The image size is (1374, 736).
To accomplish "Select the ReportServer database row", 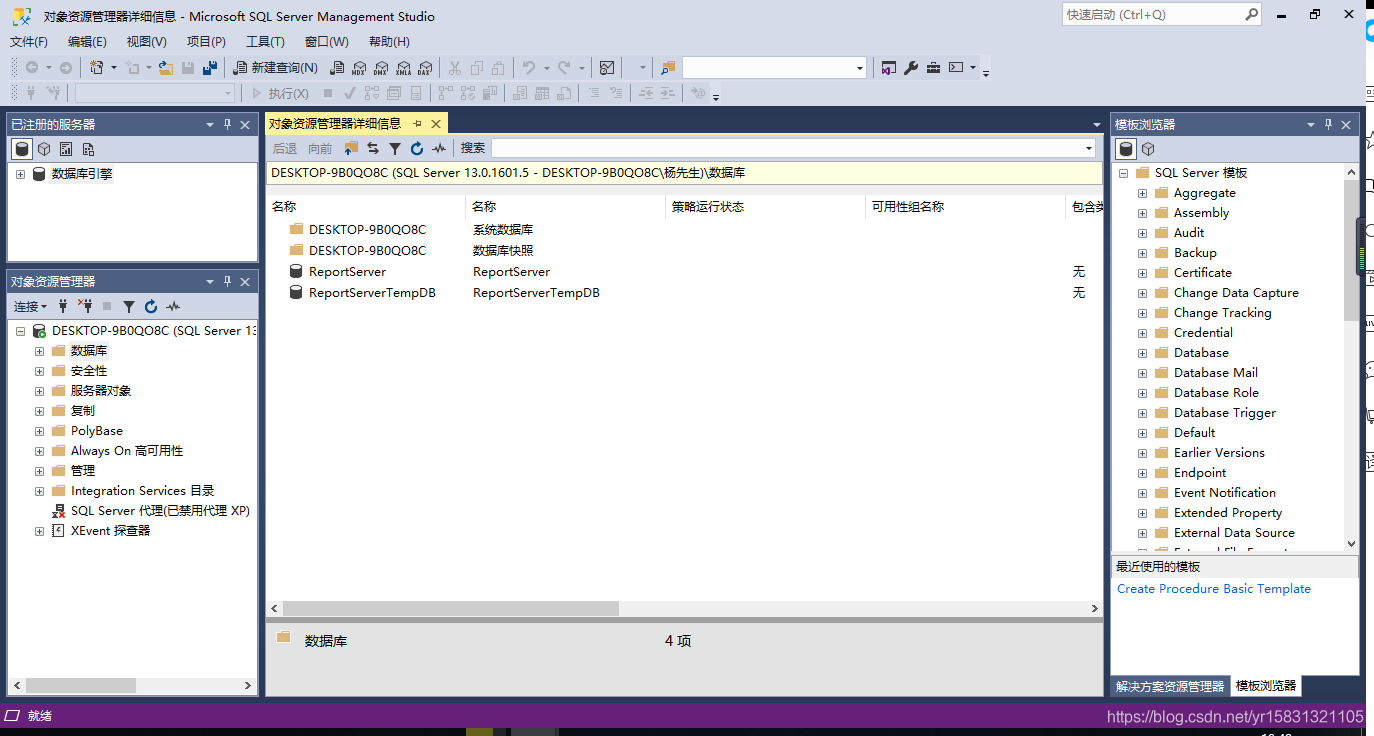I will (x=684, y=272).
